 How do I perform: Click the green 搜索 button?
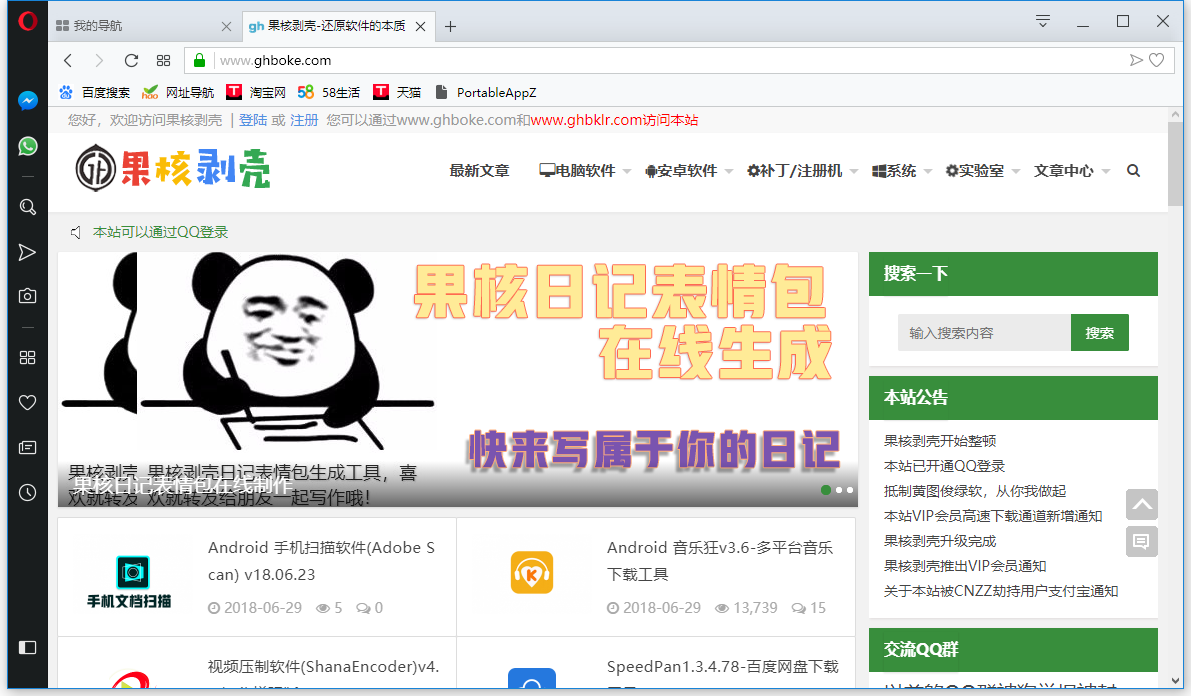pos(1099,333)
